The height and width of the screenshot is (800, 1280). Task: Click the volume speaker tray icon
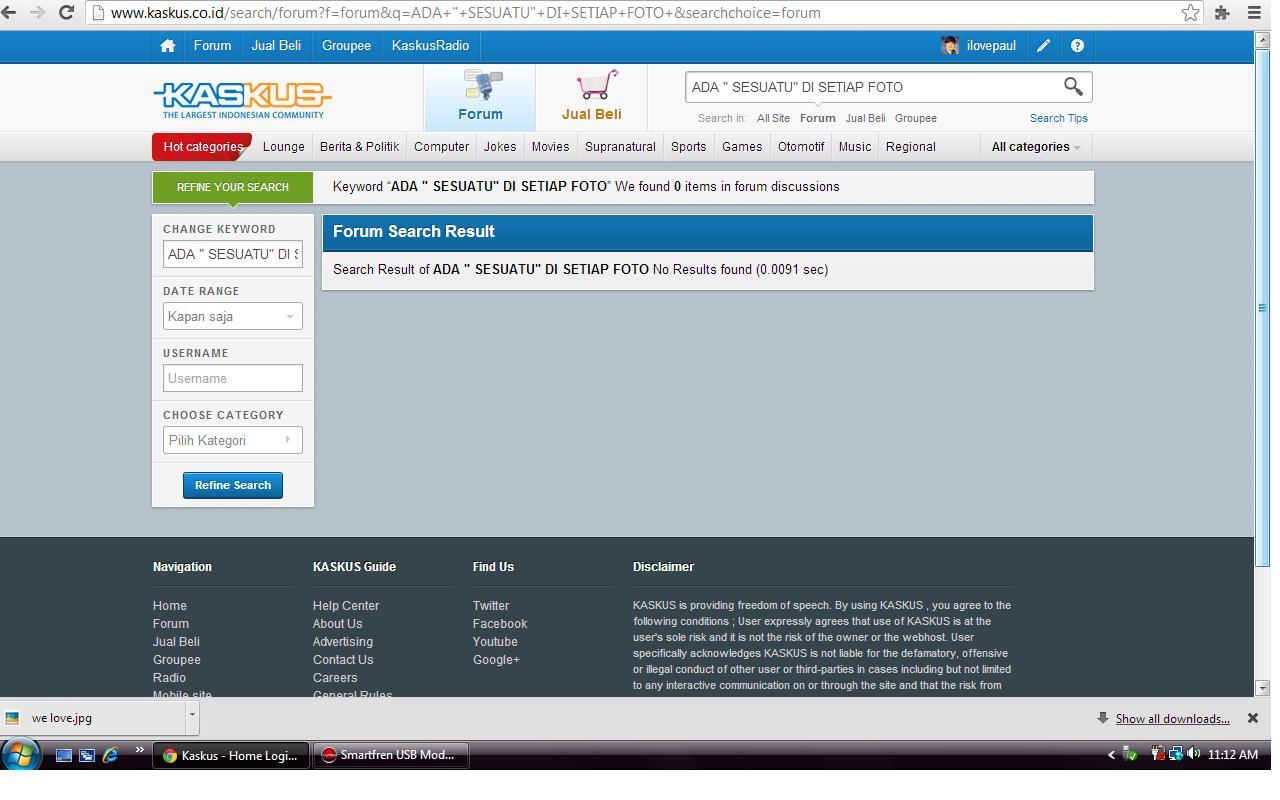1193,754
